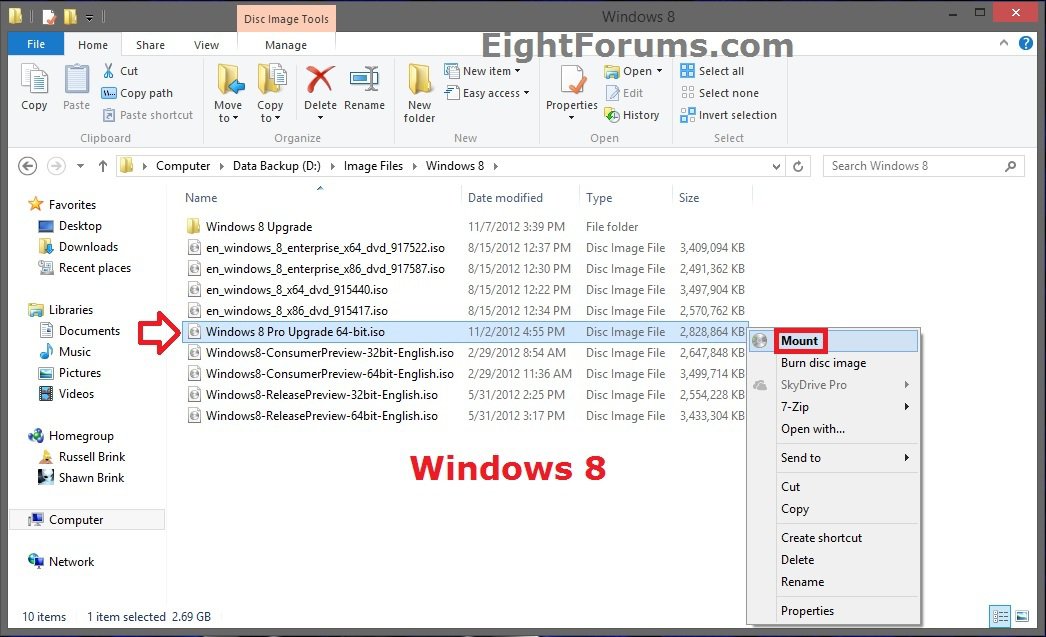Go up one folder level
1046x637 pixels.
103,165
